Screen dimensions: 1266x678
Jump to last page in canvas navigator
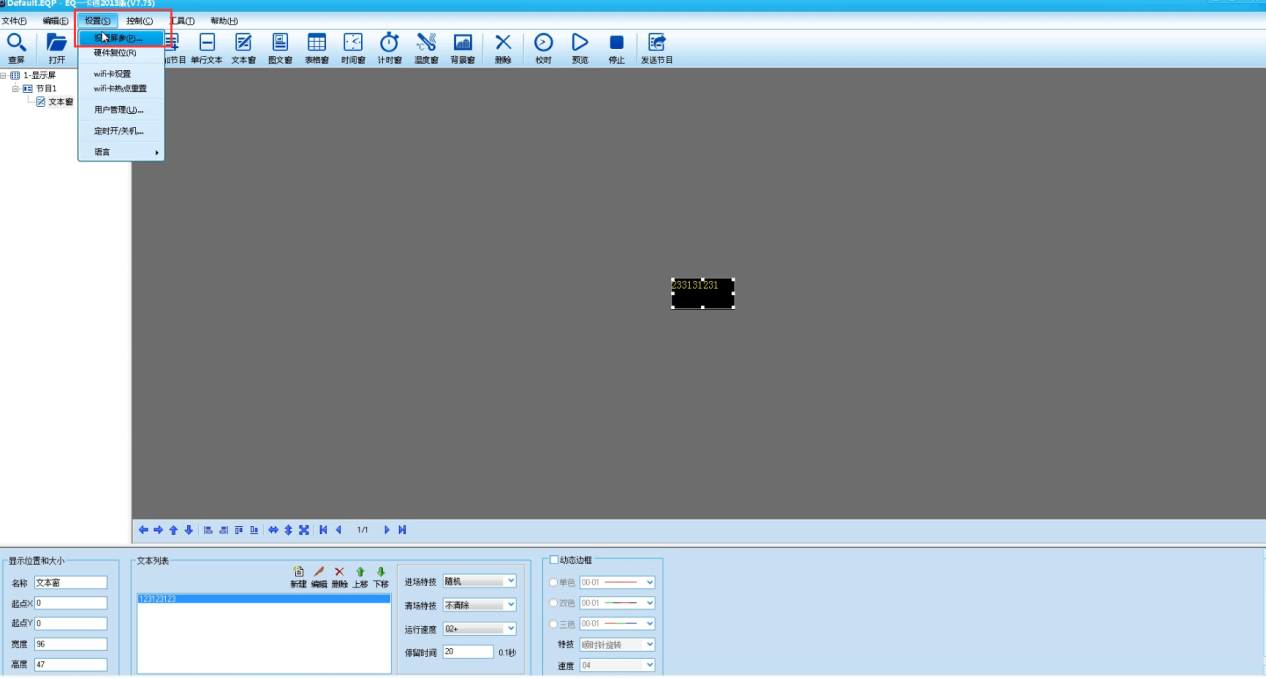pos(402,530)
